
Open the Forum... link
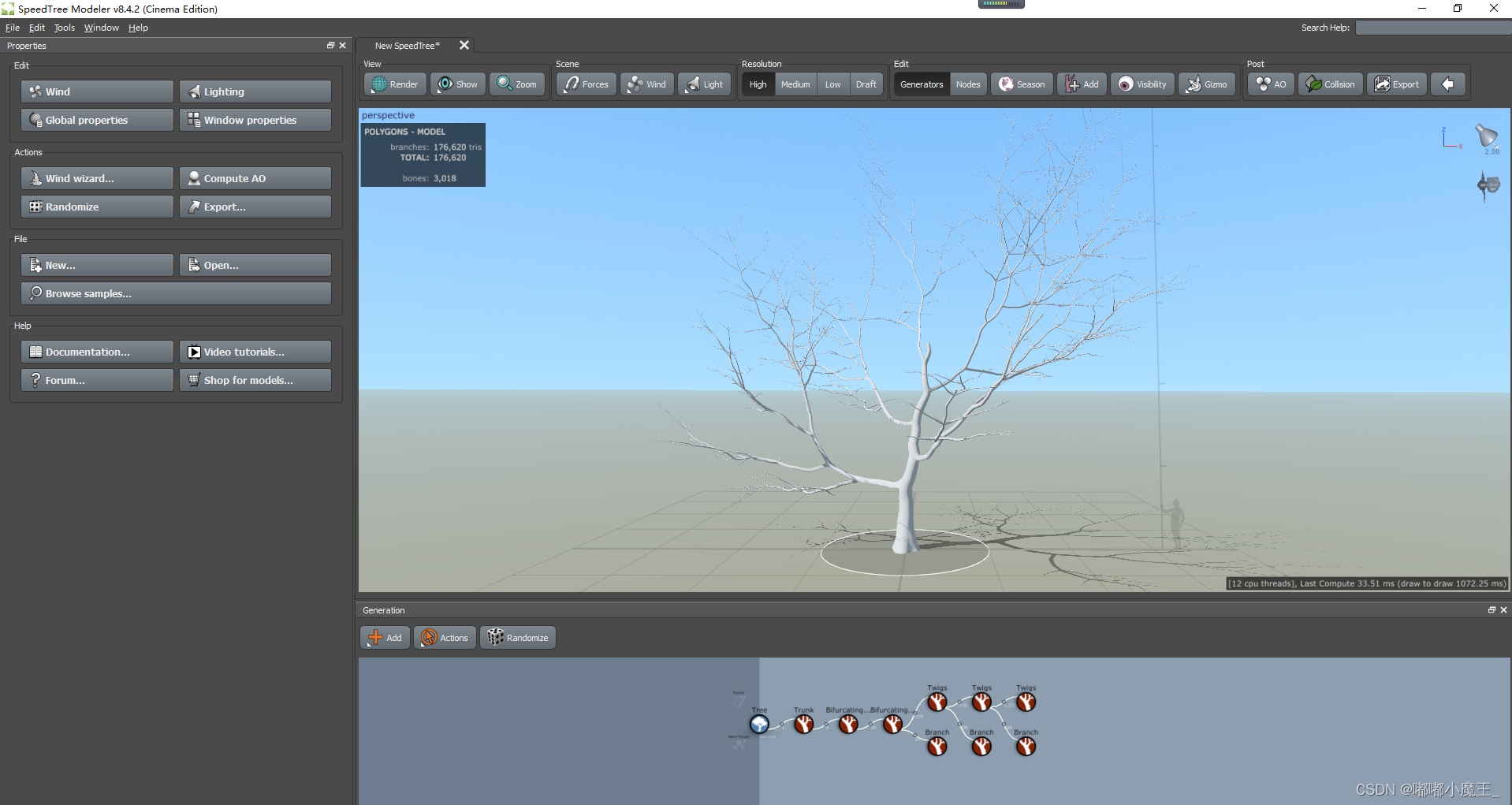click(x=97, y=380)
